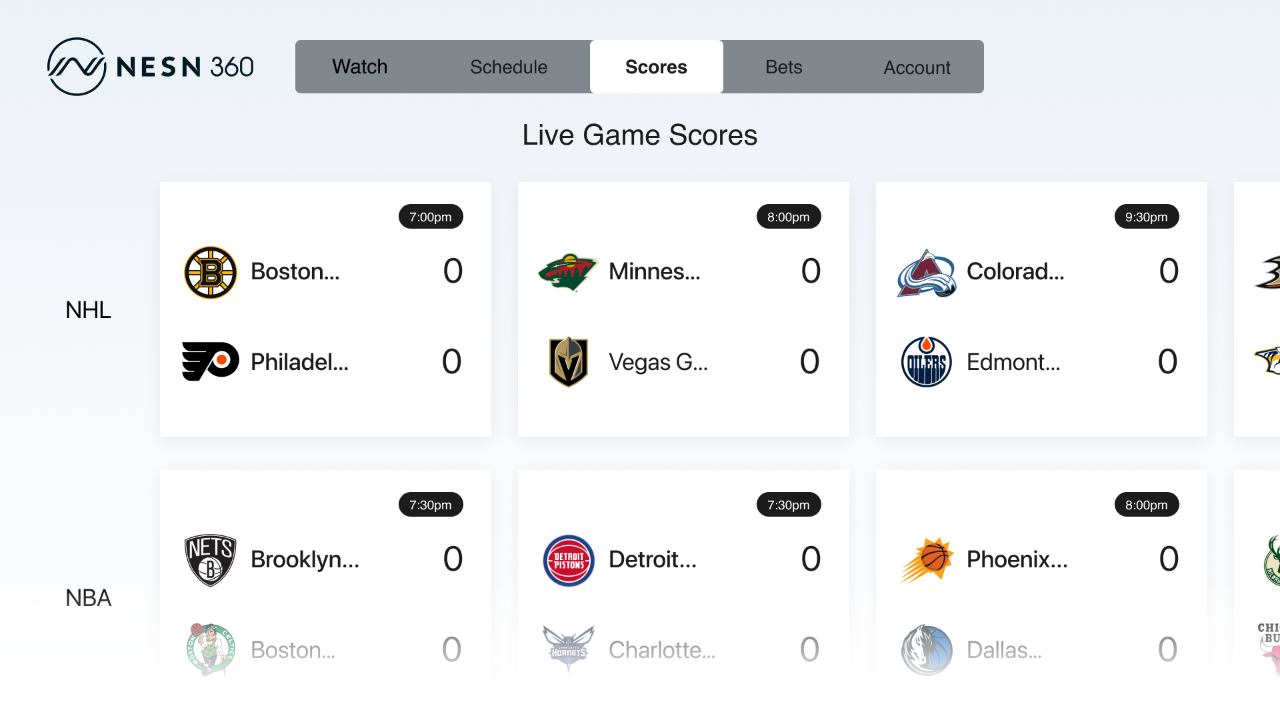The image size is (1280, 720).
Task: Switch to the Bets tab
Action: [x=784, y=66]
